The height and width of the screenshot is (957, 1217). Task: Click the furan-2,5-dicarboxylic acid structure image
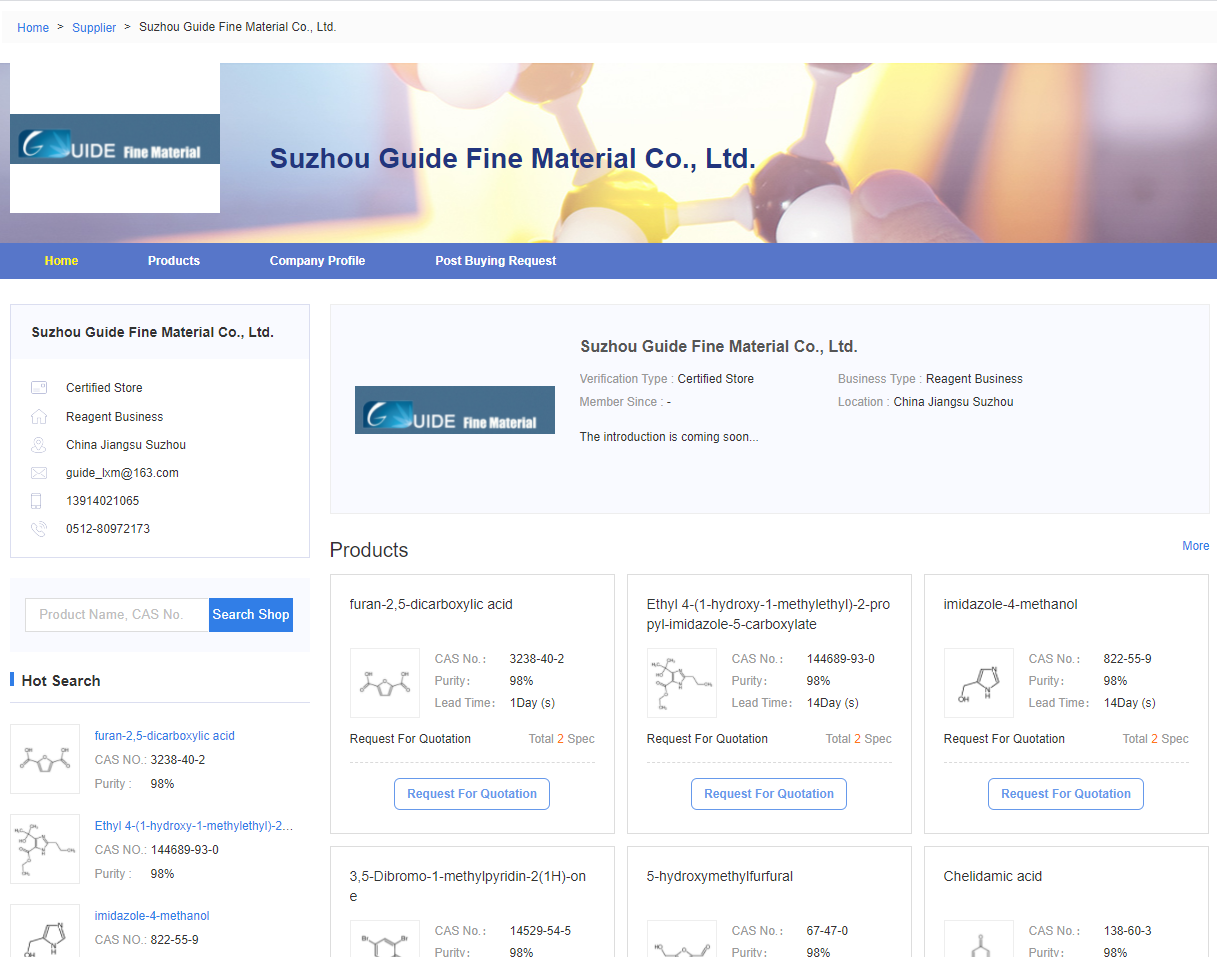(385, 683)
